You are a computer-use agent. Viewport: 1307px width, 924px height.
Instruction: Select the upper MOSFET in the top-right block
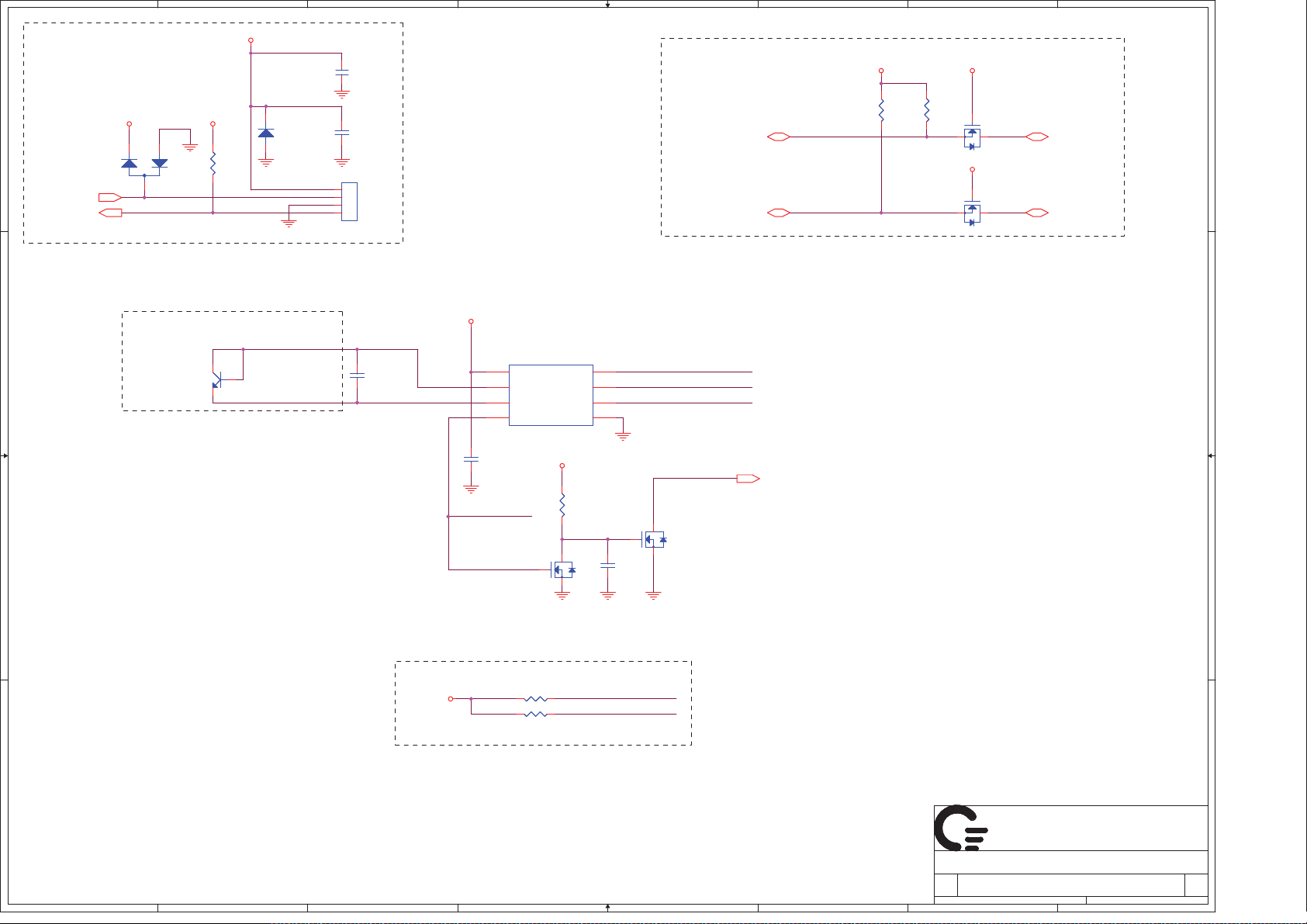(x=972, y=137)
